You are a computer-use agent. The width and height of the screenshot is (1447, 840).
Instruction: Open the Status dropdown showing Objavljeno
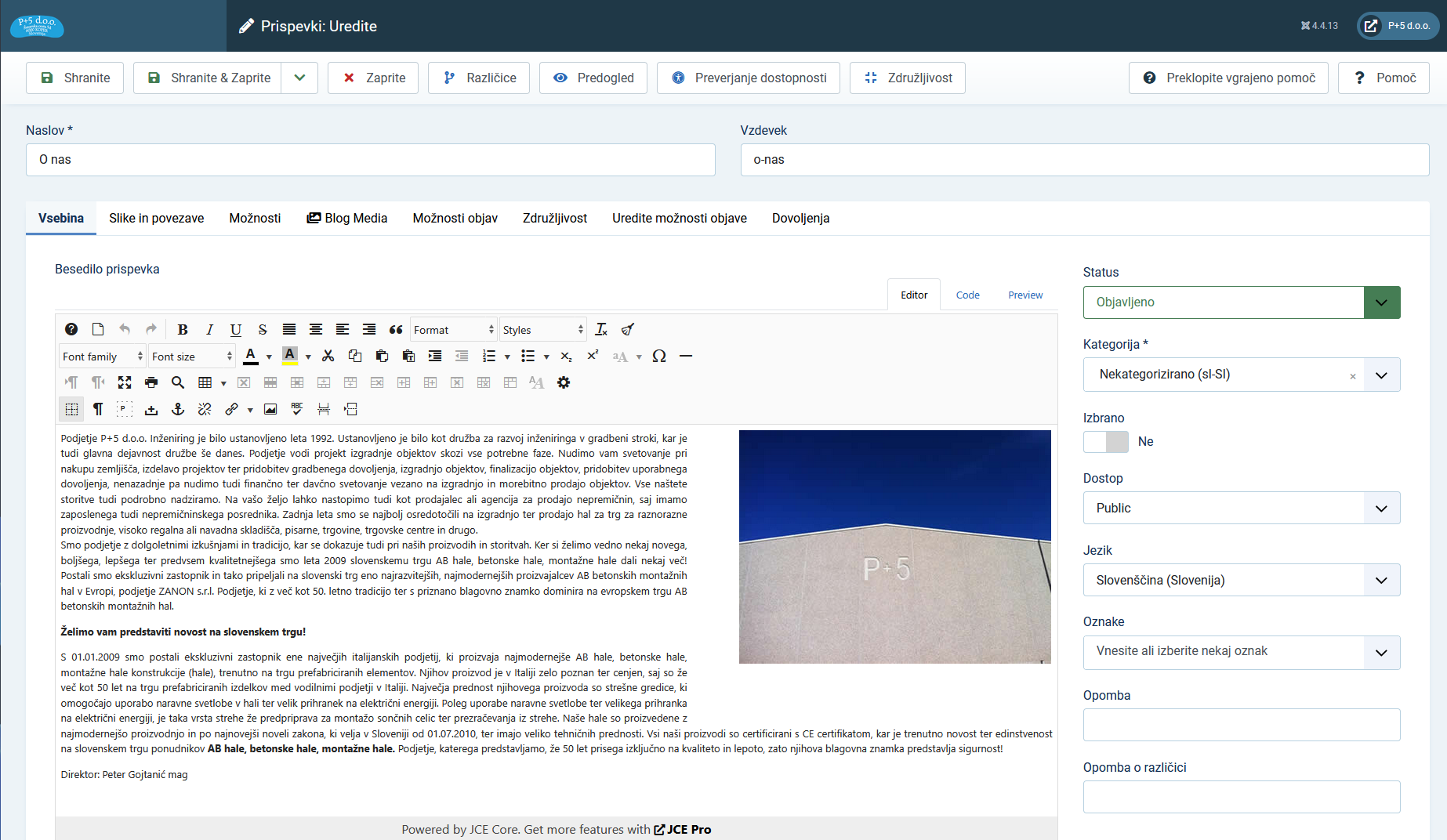tap(1241, 302)
